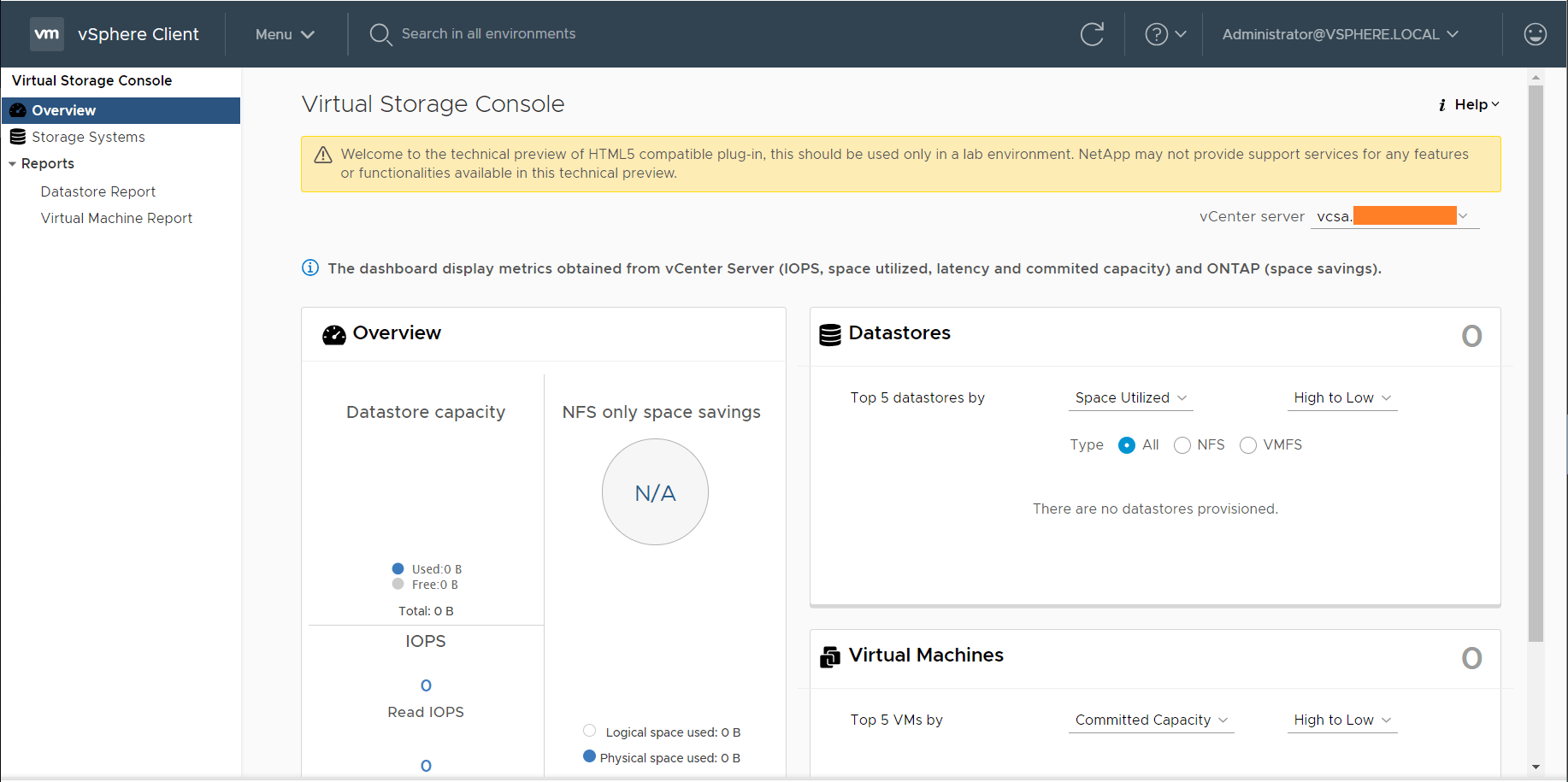Click the Virtual Machines panel icon
This screenshot has width=1568, height=782.
[x=828, y=656]
